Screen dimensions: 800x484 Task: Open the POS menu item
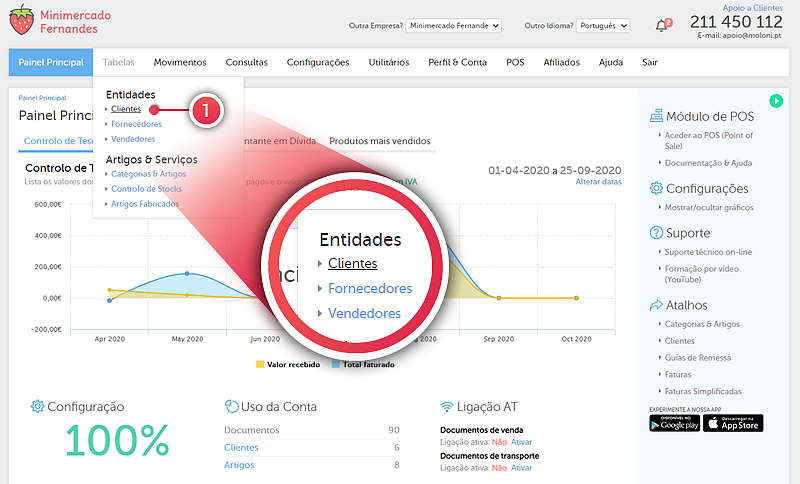click(x=515, y=62)
